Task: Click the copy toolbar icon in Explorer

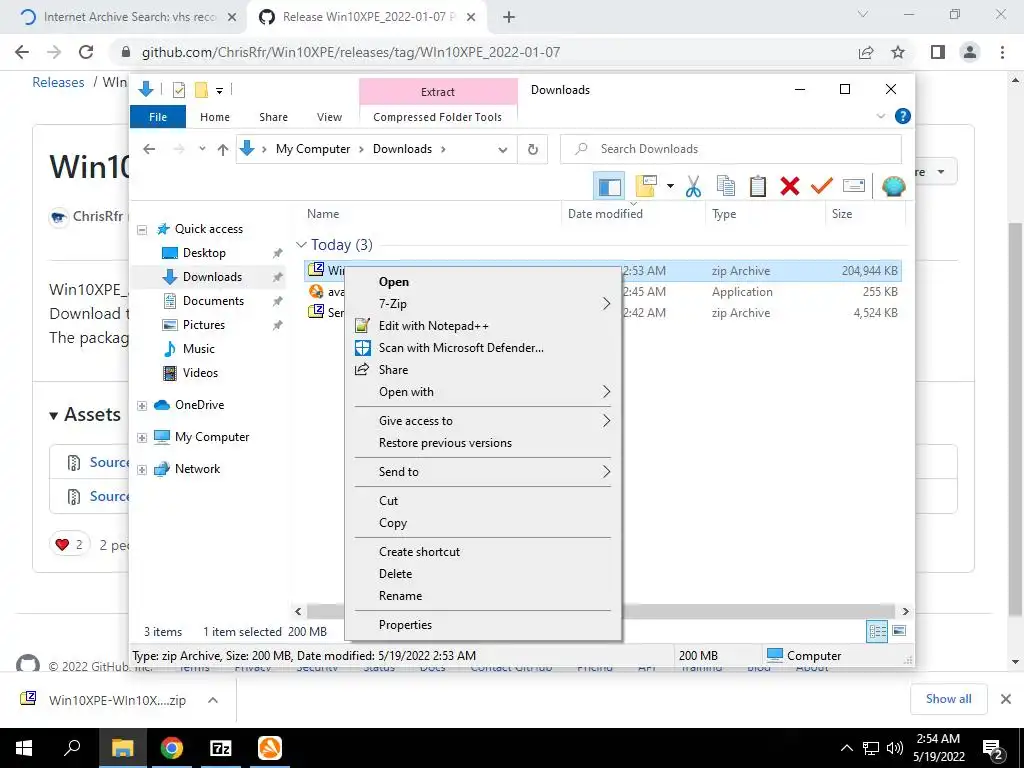Action: tap(726, 186)
